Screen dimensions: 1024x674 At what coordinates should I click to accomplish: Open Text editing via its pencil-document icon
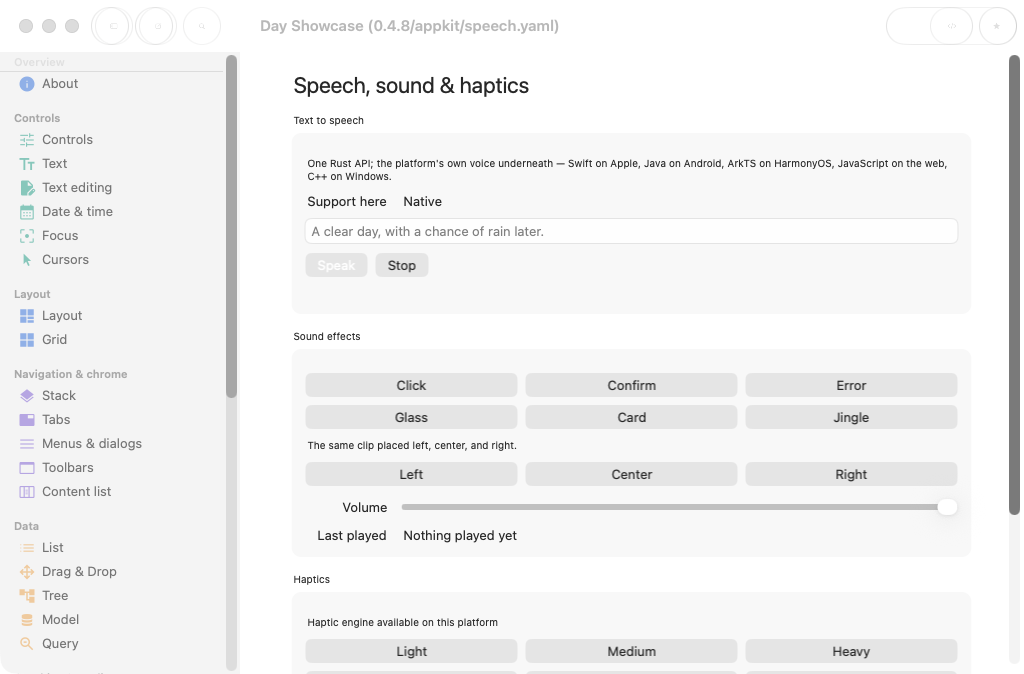tap(27, 188)
